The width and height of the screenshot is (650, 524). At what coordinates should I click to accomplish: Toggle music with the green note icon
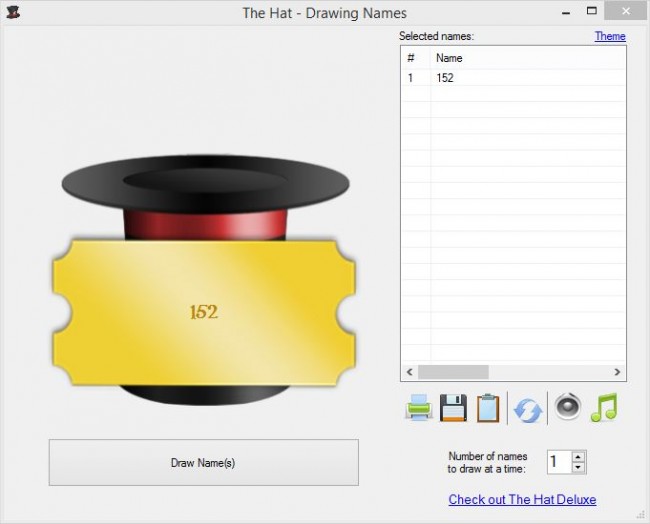coord(603,407)
